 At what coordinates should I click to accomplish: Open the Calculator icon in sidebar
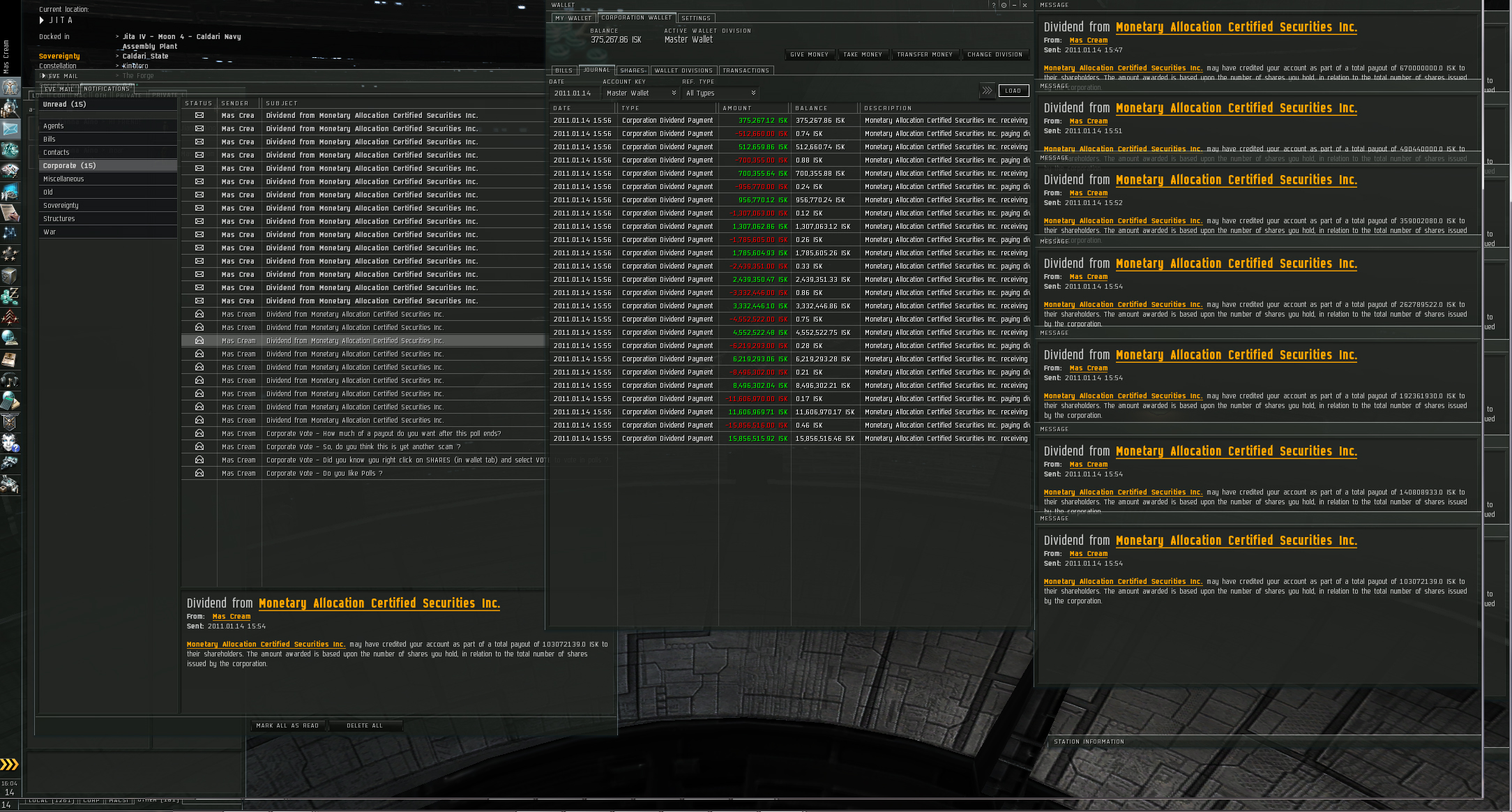[10, 401]
